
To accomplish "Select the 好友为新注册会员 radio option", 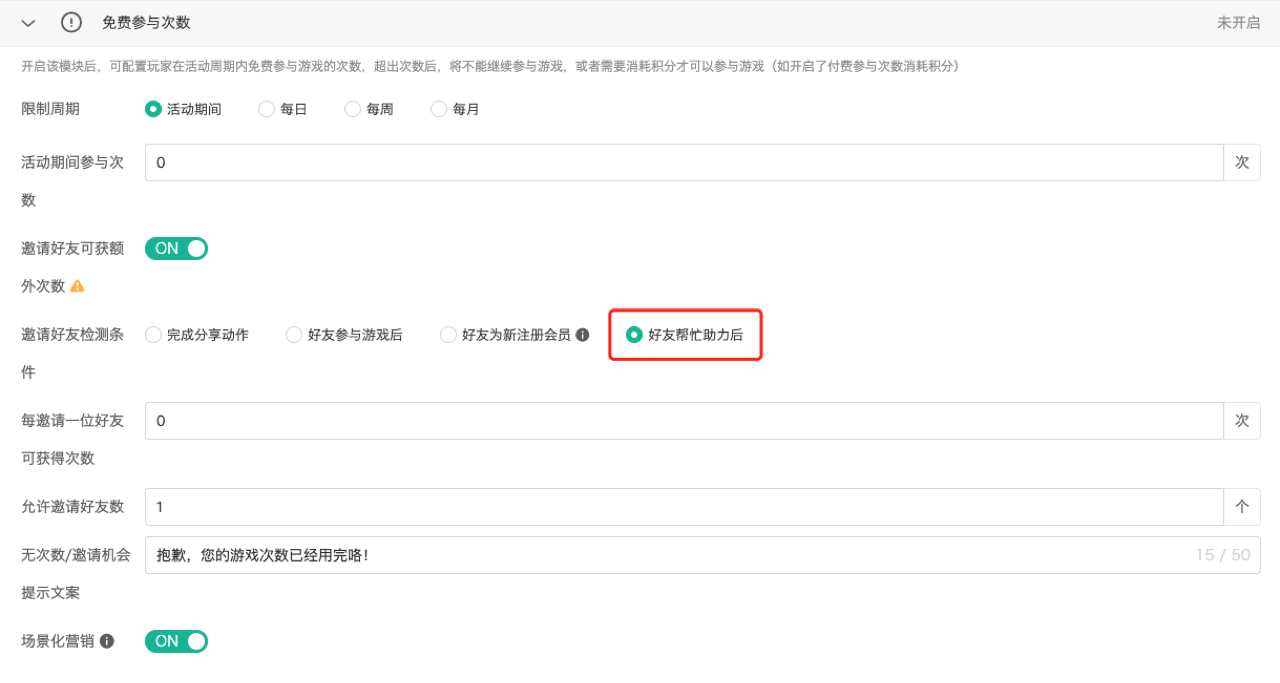I will [x=448, y=335].
